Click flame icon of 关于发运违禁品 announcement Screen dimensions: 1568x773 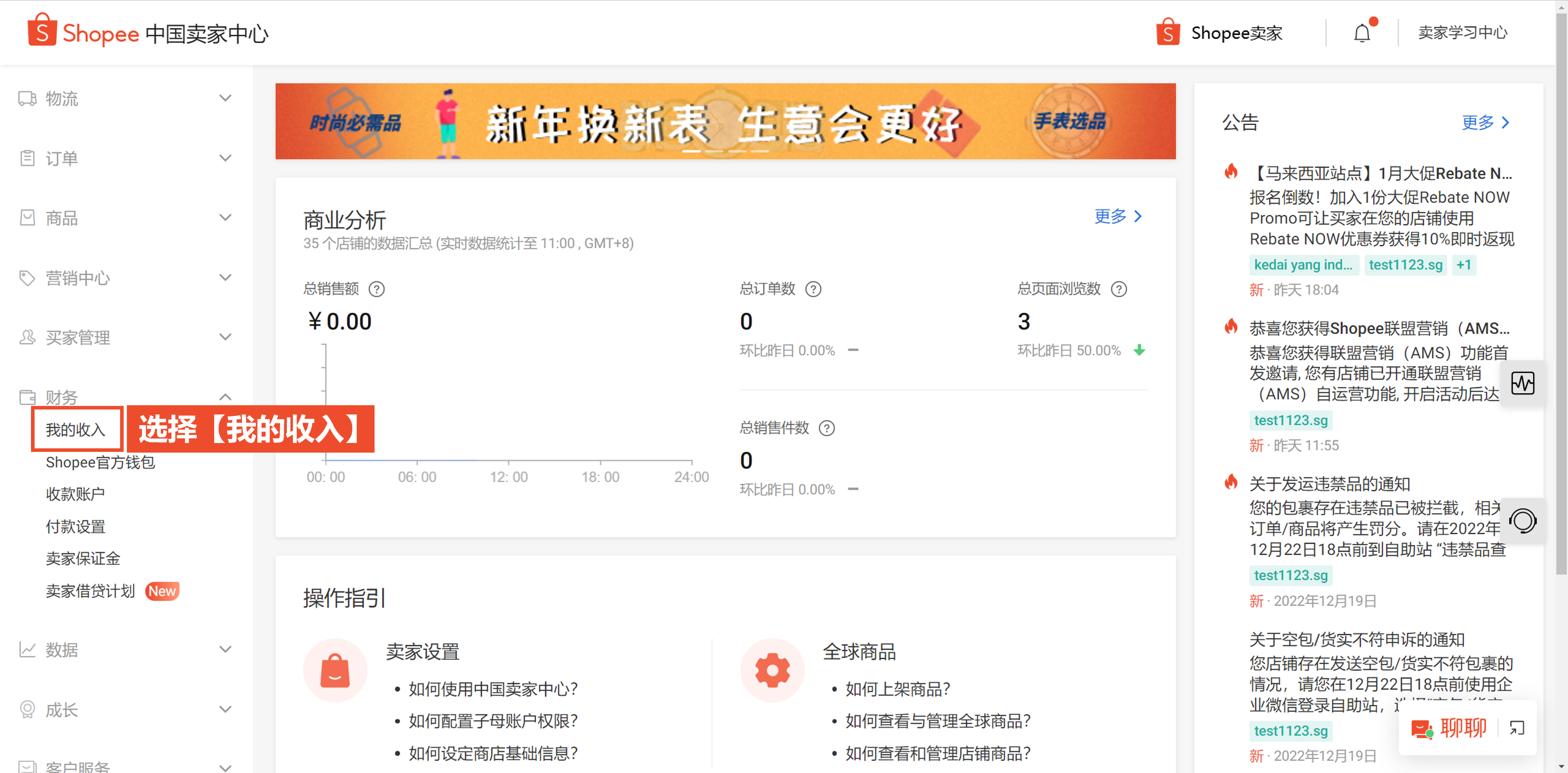[x=1231, y=483]
